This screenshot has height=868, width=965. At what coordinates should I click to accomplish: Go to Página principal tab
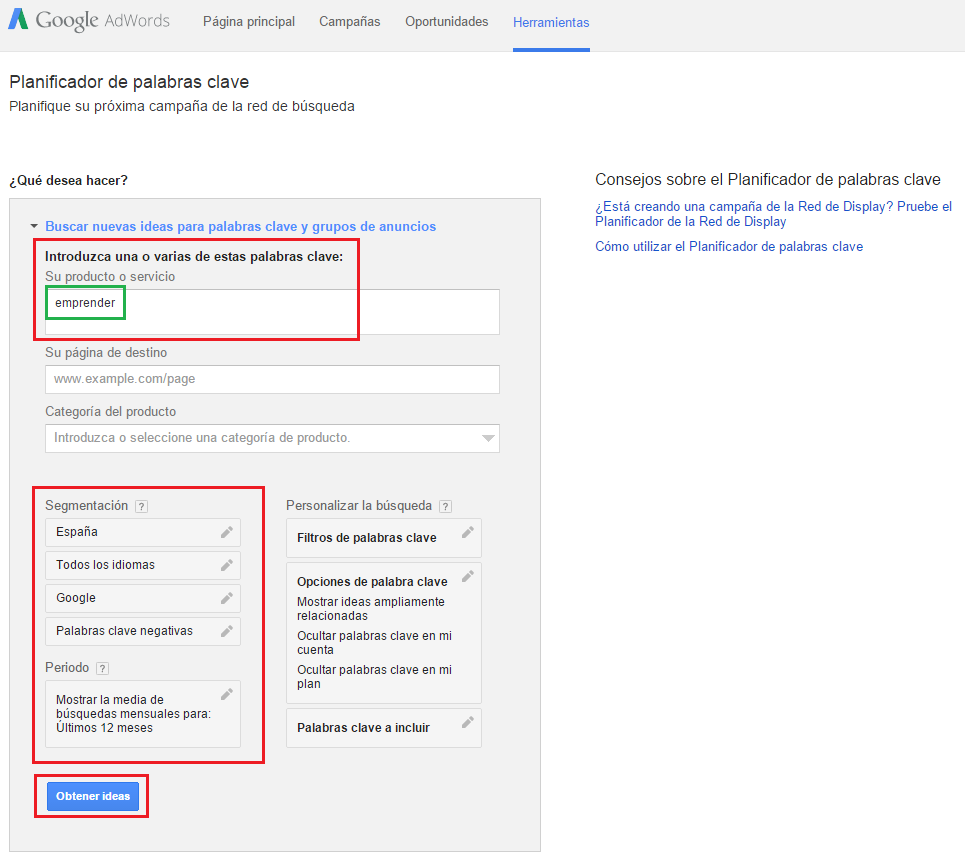(249, 22)
